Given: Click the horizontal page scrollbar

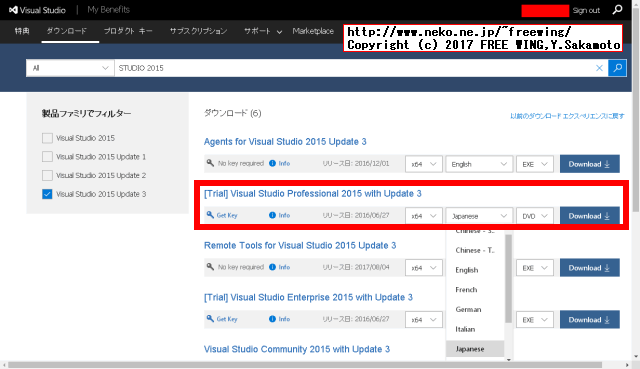Looking at the screenshot, I should tap(304, 365).
